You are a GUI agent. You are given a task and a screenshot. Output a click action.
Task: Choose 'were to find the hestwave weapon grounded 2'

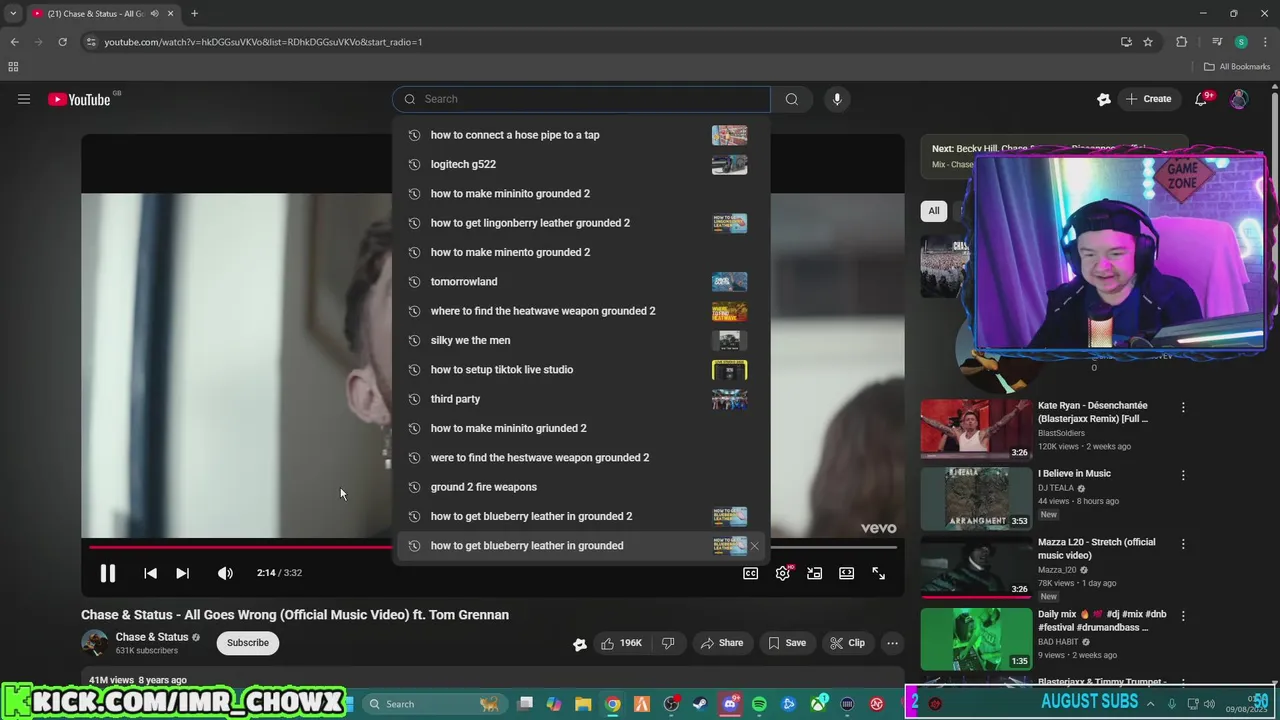[x=581, y=457]
